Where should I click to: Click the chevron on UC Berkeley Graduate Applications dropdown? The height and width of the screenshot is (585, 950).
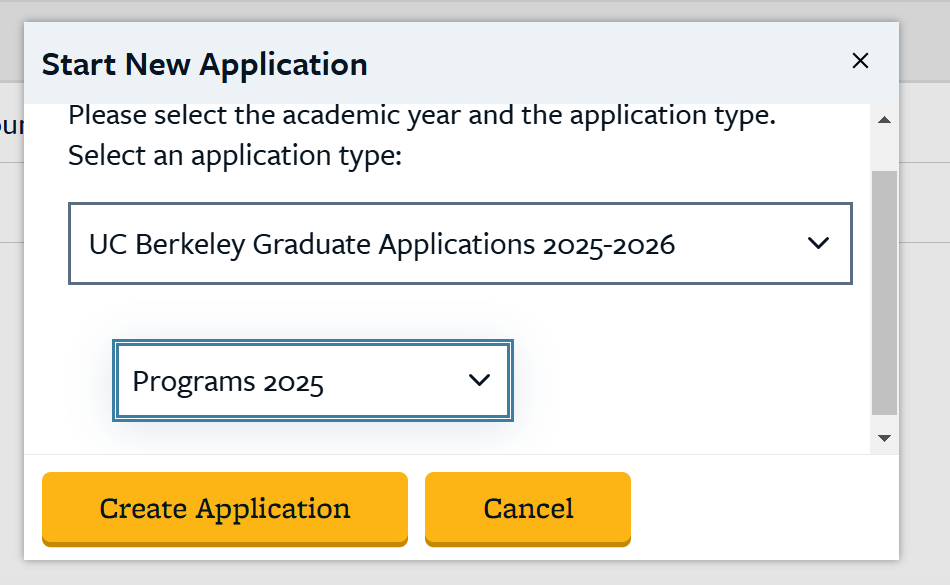pos(818,243)
